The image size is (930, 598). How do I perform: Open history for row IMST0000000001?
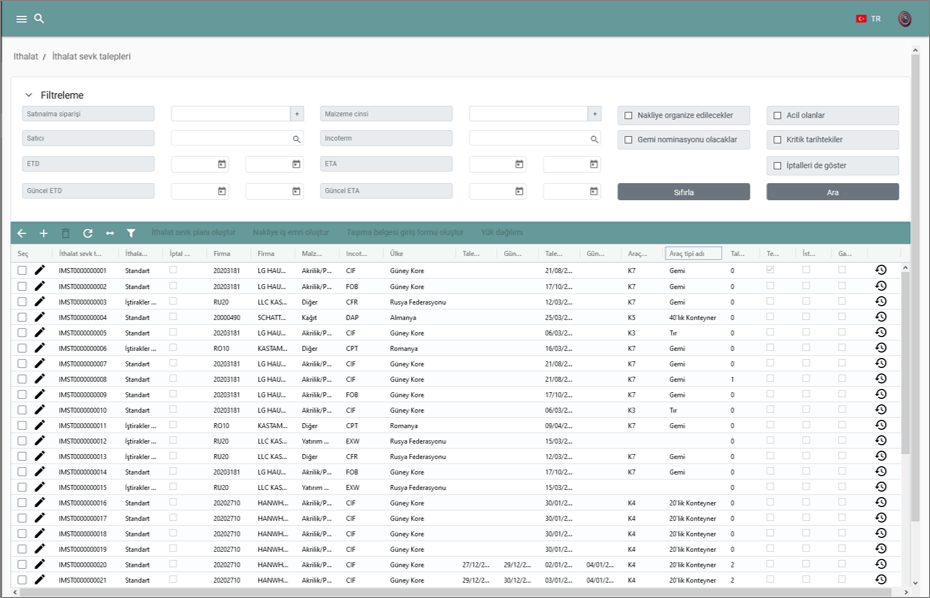click(881, 270)
